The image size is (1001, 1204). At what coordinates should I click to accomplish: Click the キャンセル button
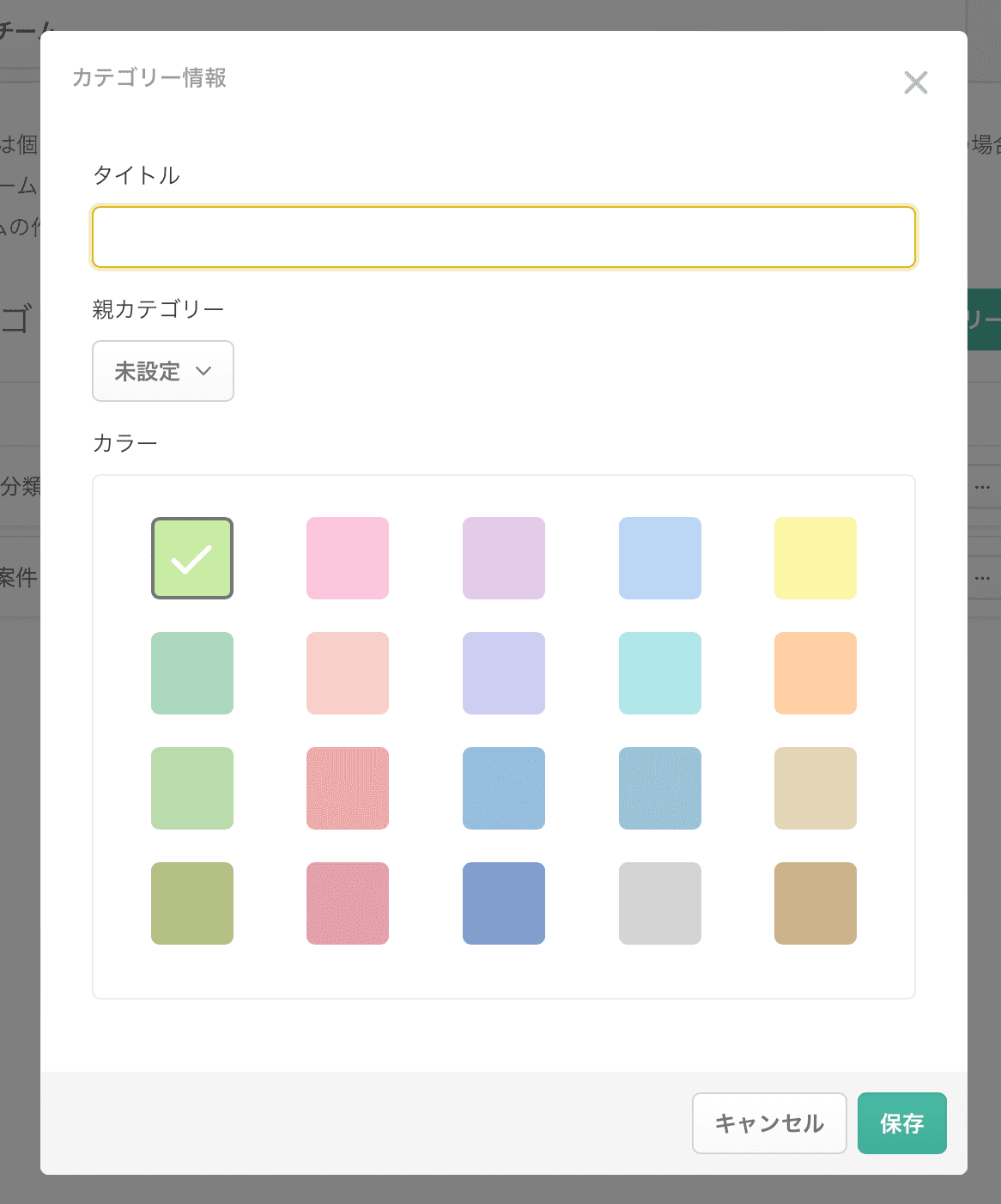coord(769,1123)
